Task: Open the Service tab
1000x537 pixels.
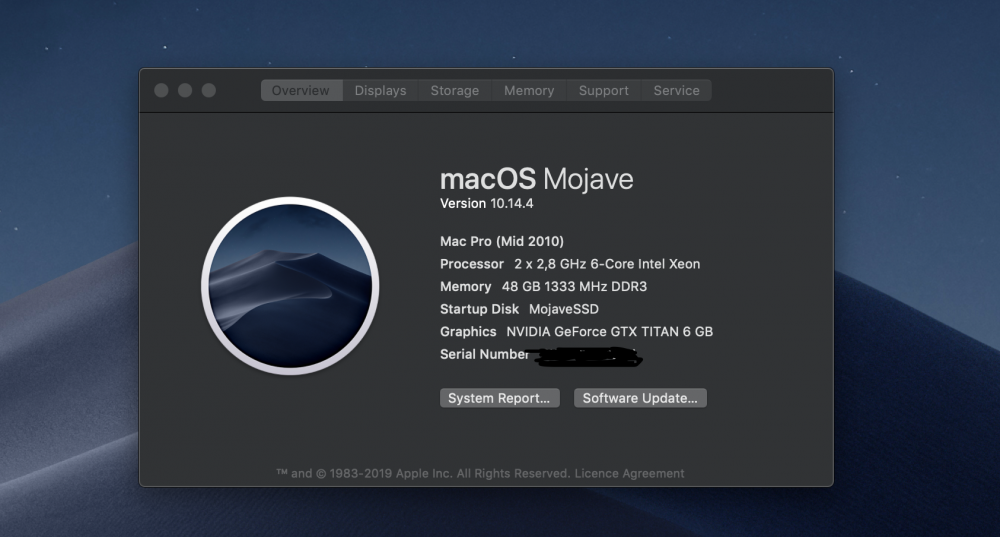Action: pyautogui.click(x=676, y=91)
